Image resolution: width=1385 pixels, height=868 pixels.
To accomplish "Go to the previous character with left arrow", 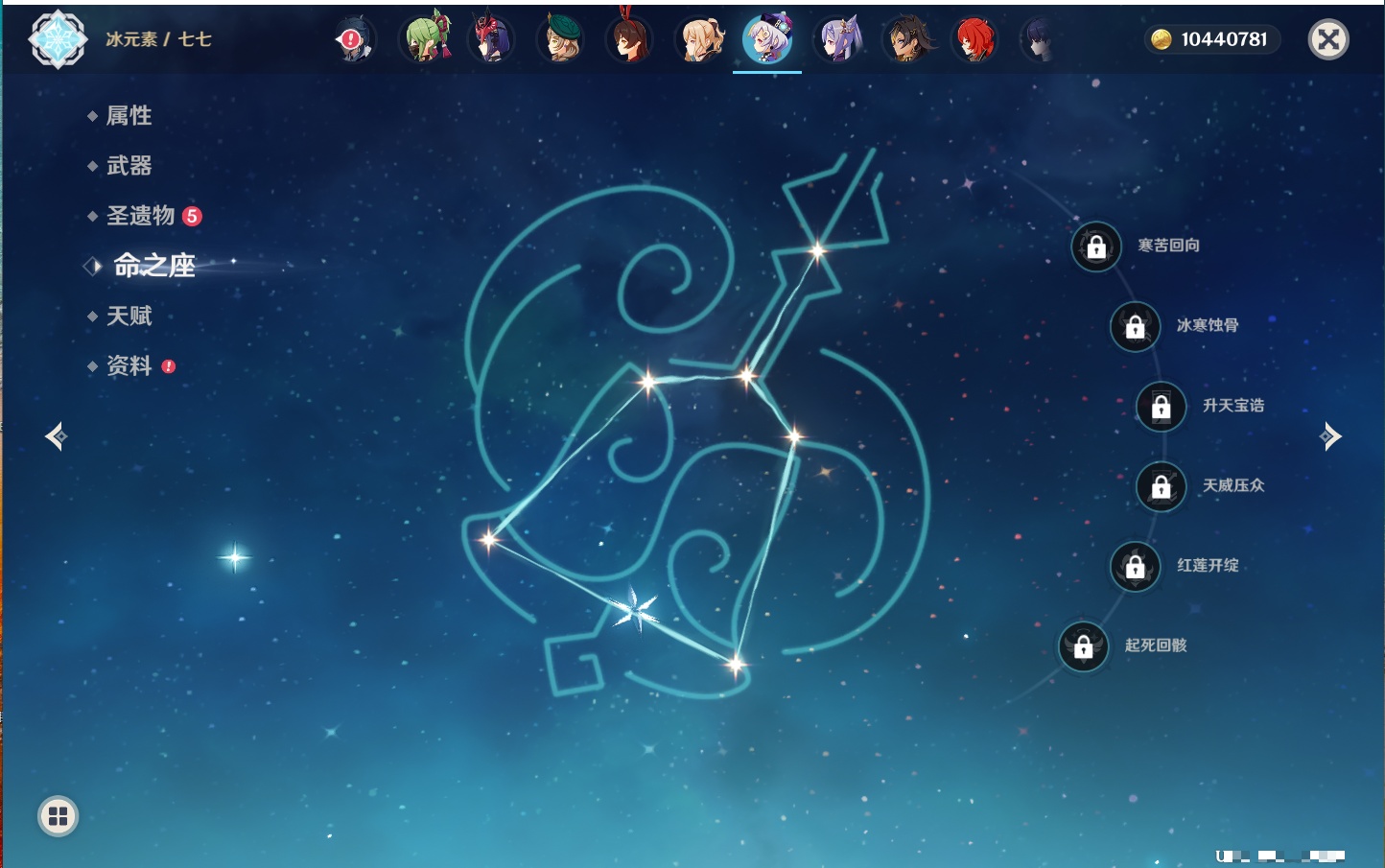I will (57, 436).
